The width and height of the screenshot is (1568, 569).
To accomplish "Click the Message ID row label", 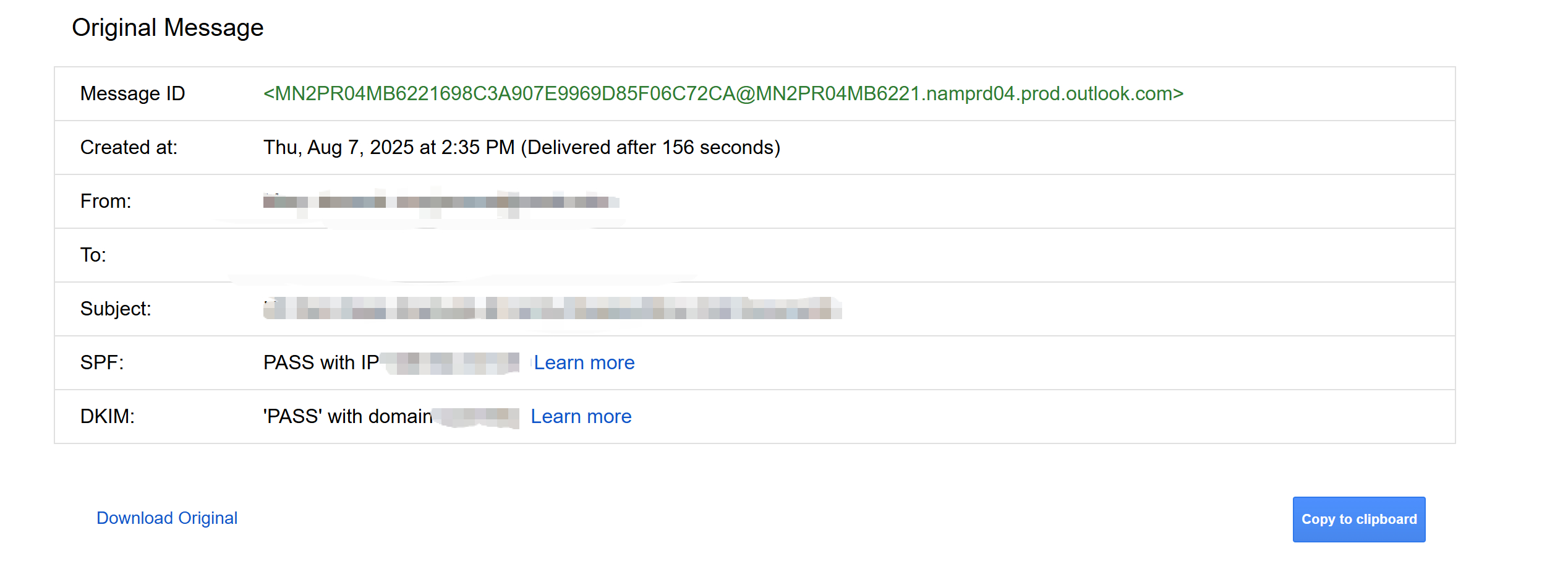I will click(x=132, y=93).
